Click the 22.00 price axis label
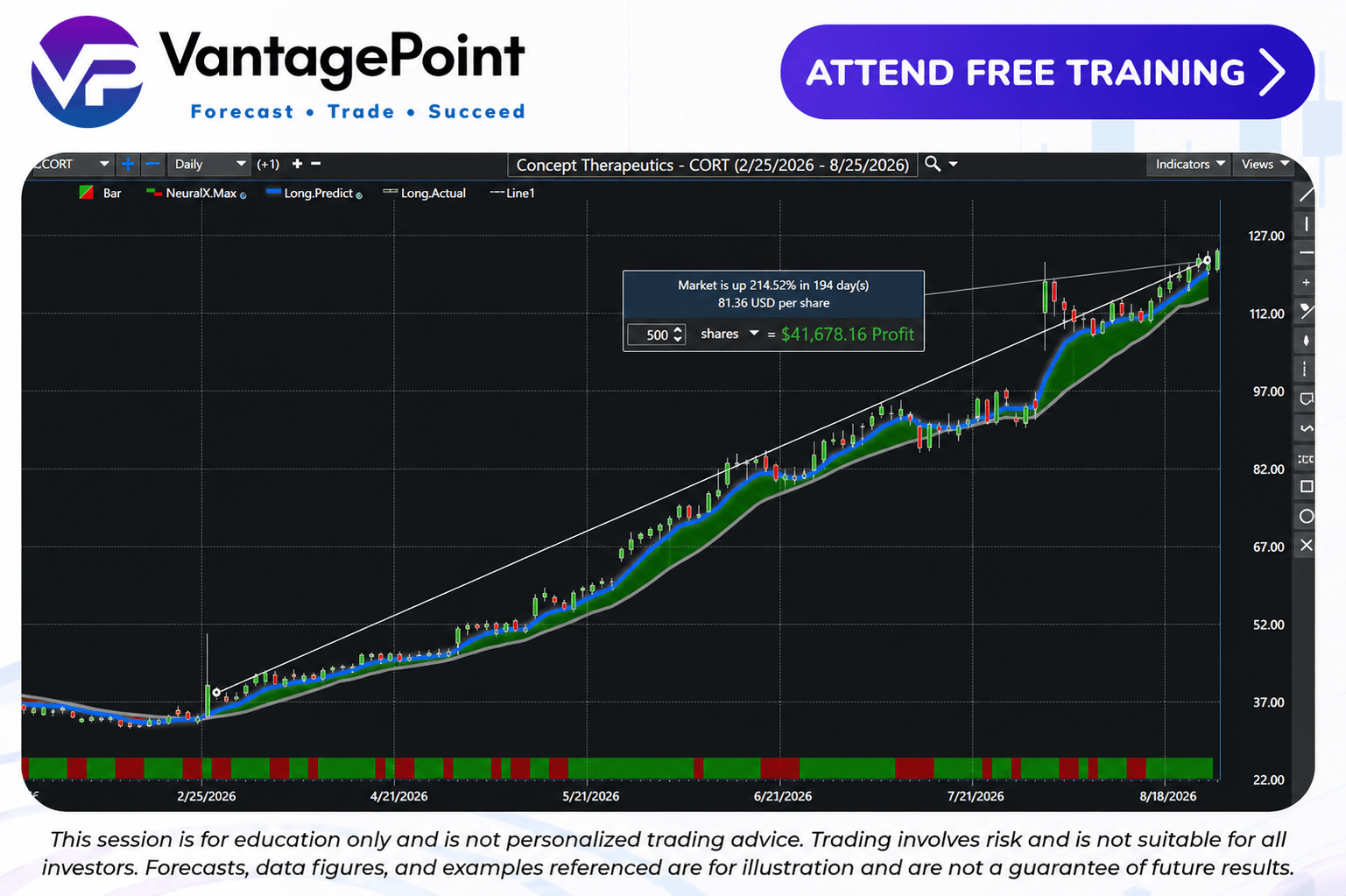 1268,780
